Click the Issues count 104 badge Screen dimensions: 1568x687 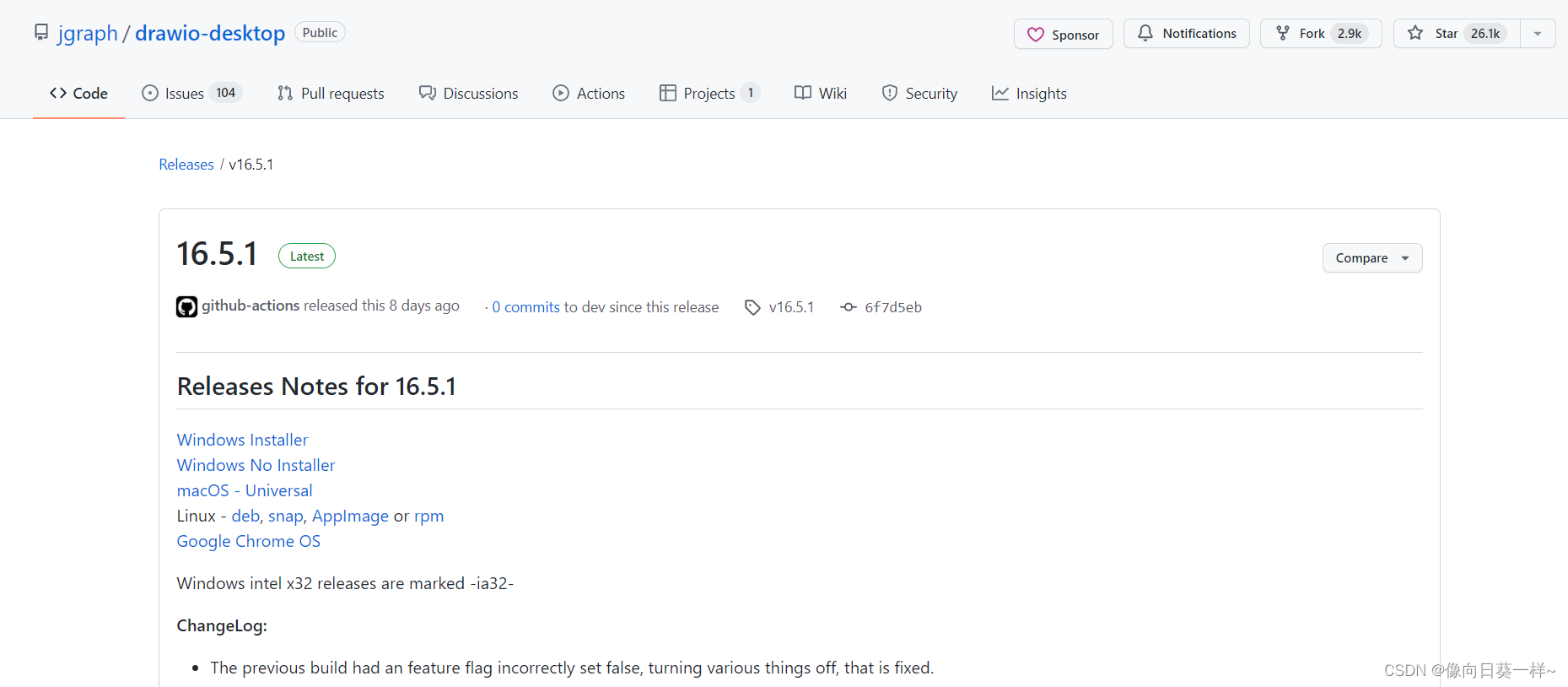[x=225, y=93]
